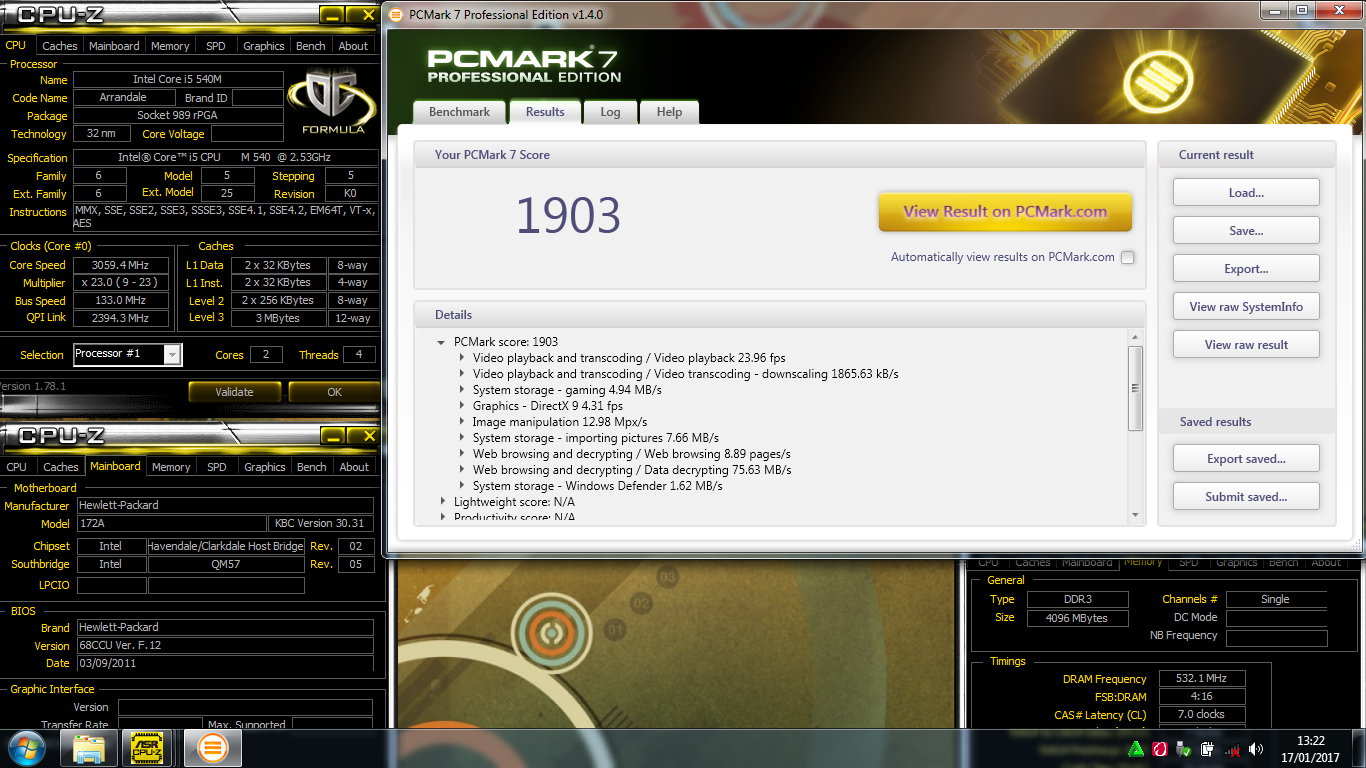1366x768 pixels.
Task: Open Mainboard tab in CPU-Z Processor window
Action: (x=114, y=46)
